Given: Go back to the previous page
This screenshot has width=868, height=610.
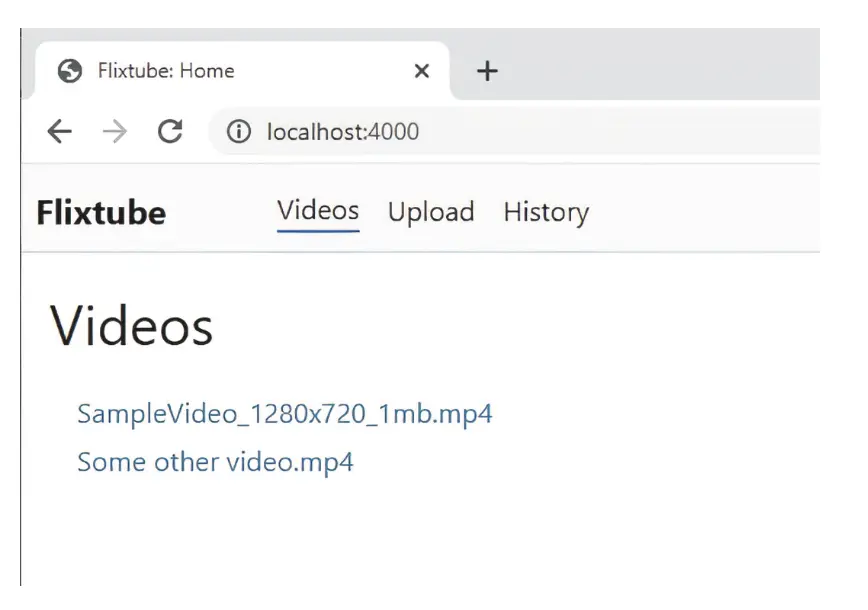Looking at the screenshot, I should 60,132.
